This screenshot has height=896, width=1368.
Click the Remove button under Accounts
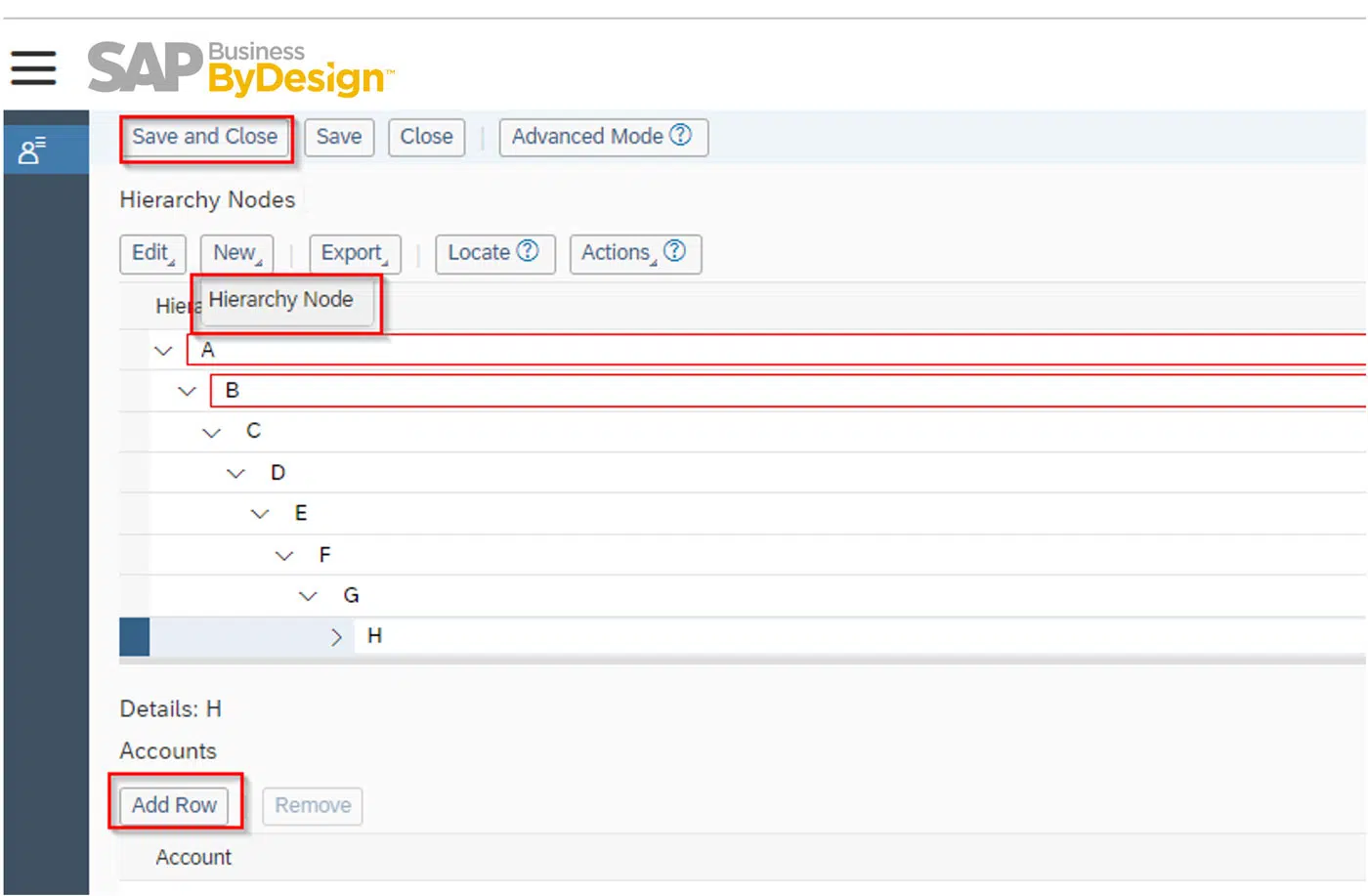313,806
